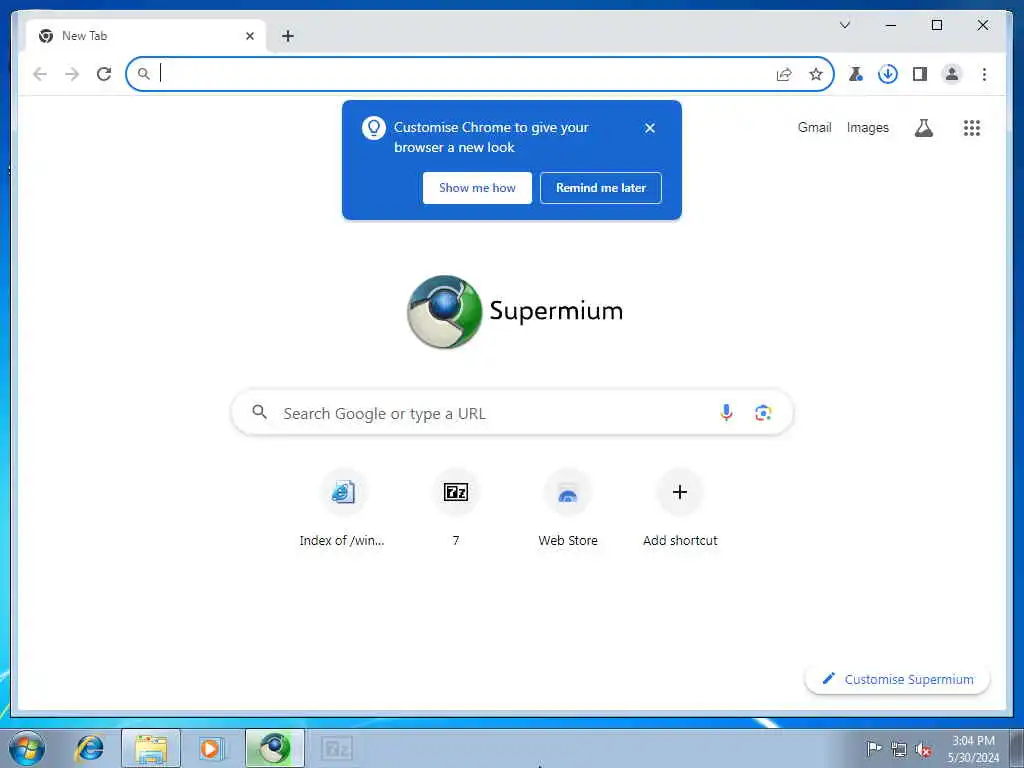1024x768 pixels.
Task: Open 7-Zip taskbar icon
Action: click(x=337, y=748)
